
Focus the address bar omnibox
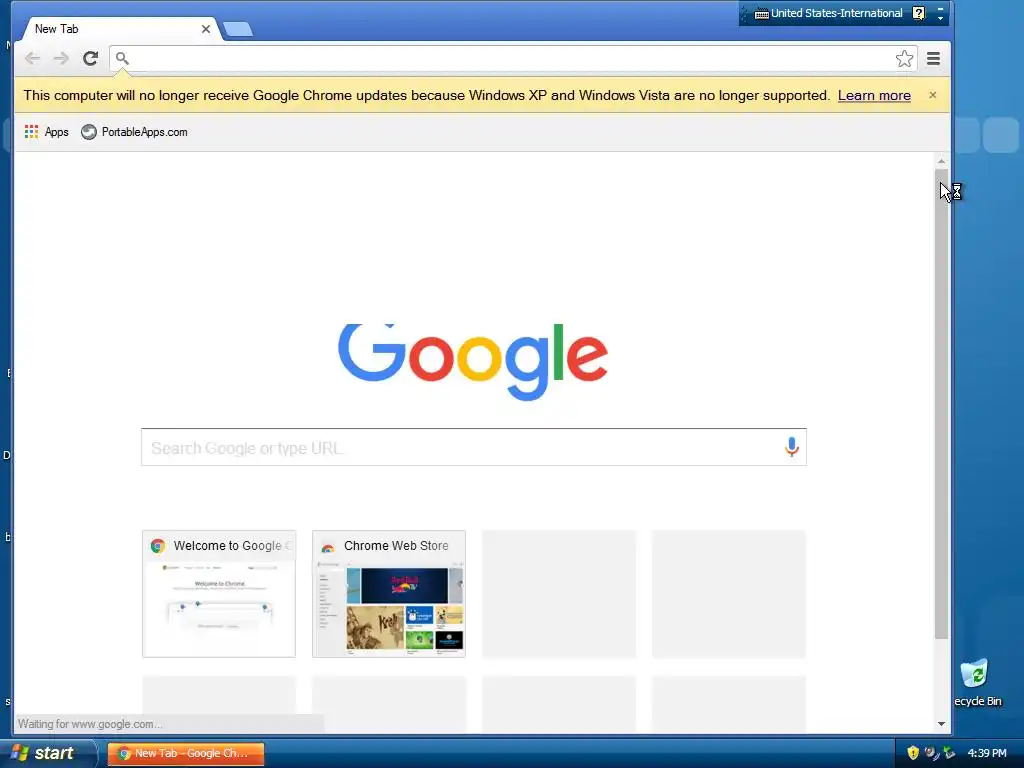tap(513, 59)
